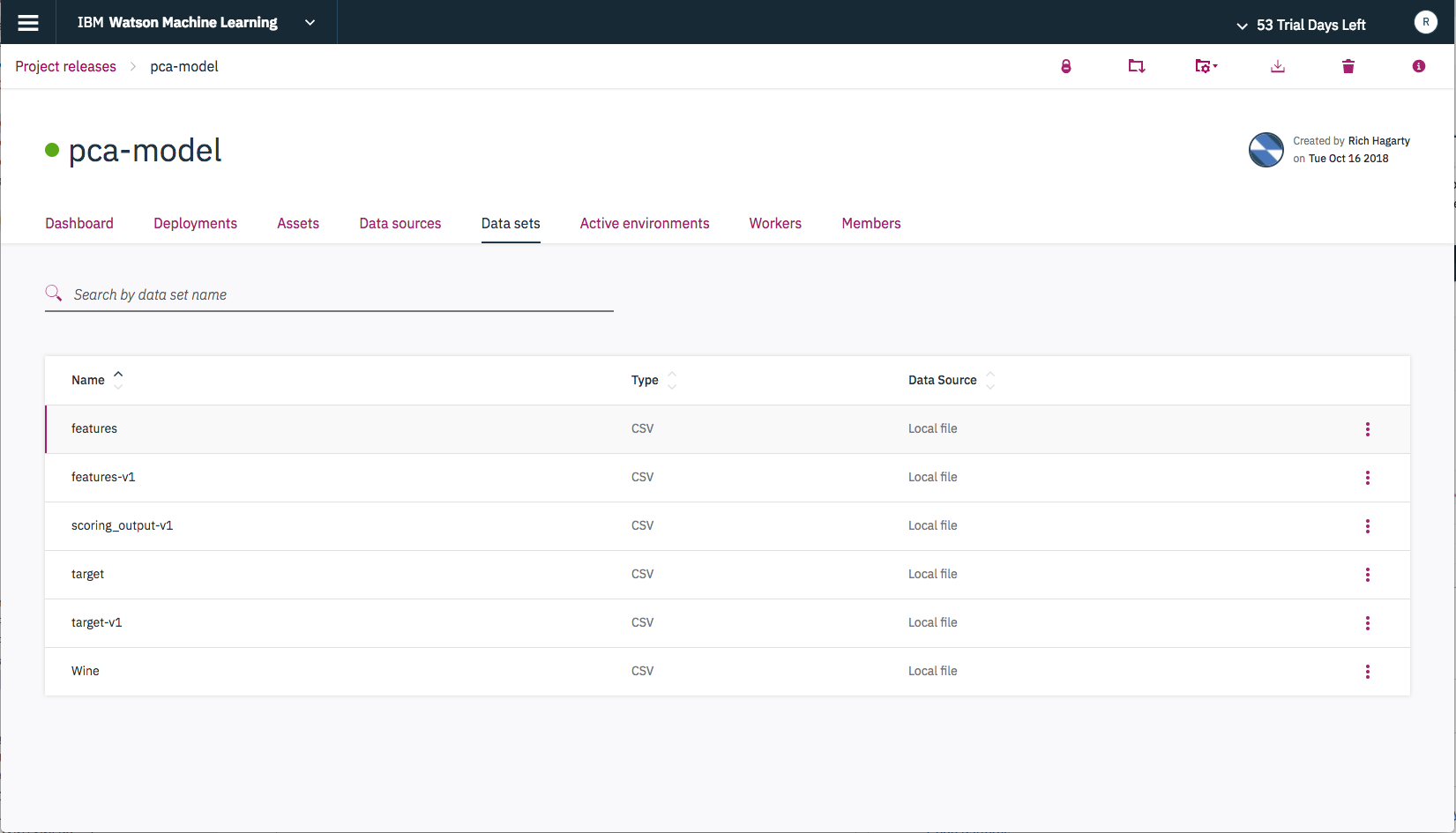Viewport: 1456px width, 833px height.
Task: Switch to the Workers tab
Action: point(775,224)
